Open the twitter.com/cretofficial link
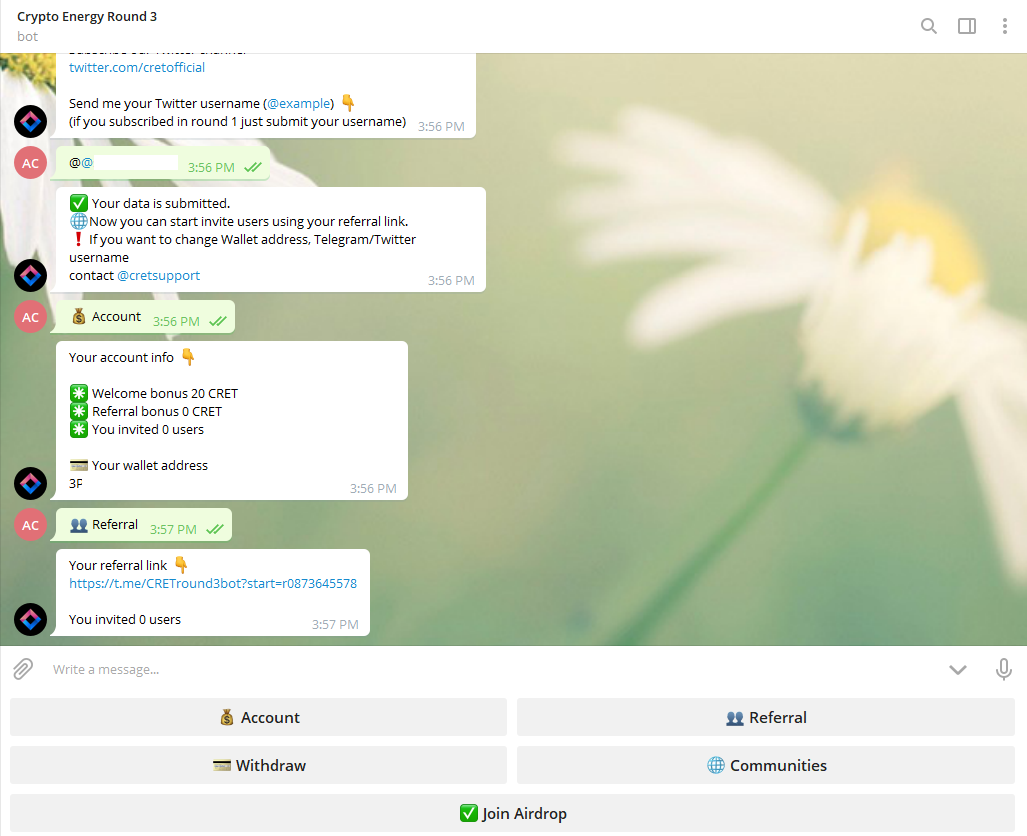The height and width of the screenshot is (836, 1027). click(137, 67)
